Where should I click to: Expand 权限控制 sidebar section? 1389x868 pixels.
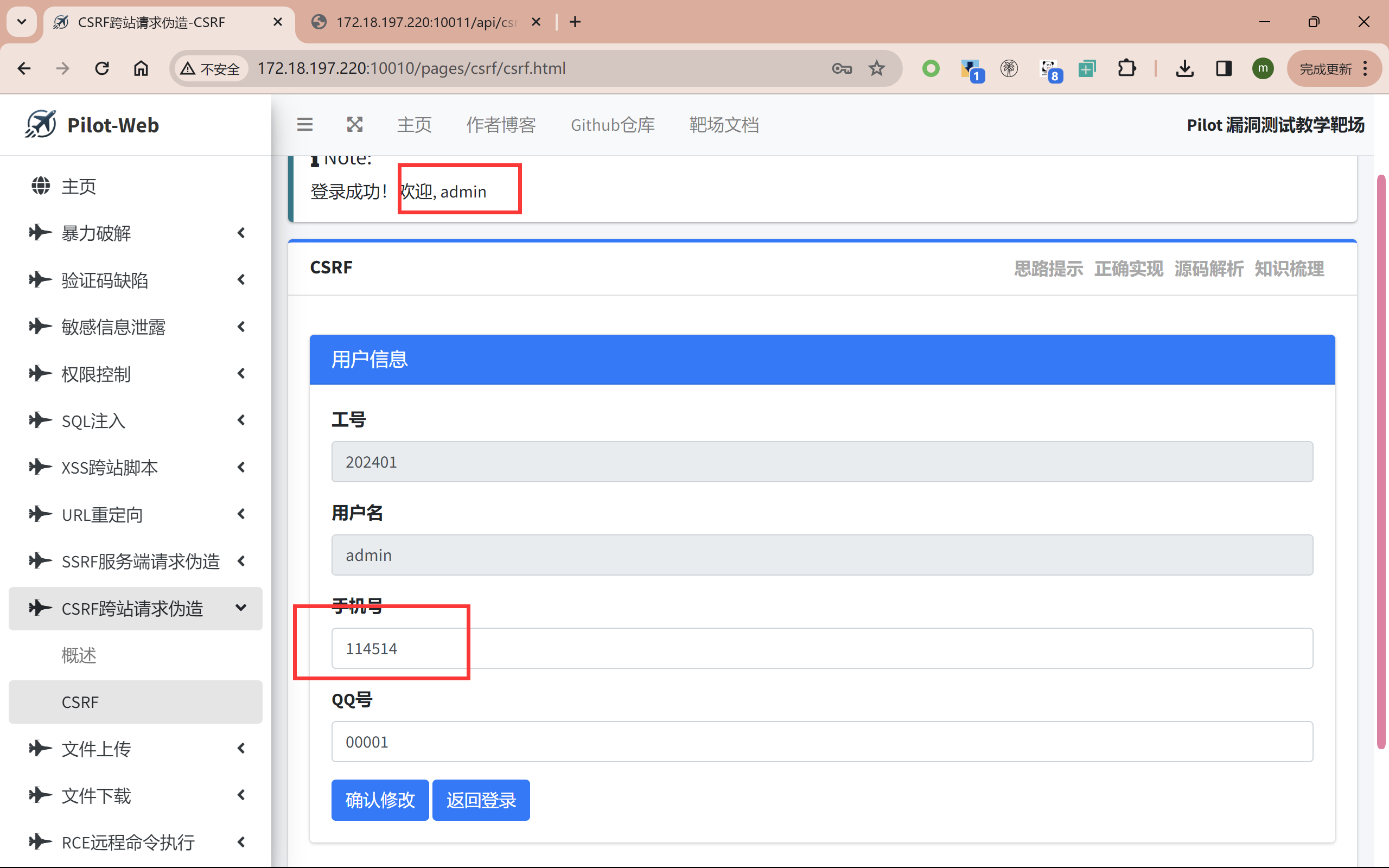pos(136,374)
